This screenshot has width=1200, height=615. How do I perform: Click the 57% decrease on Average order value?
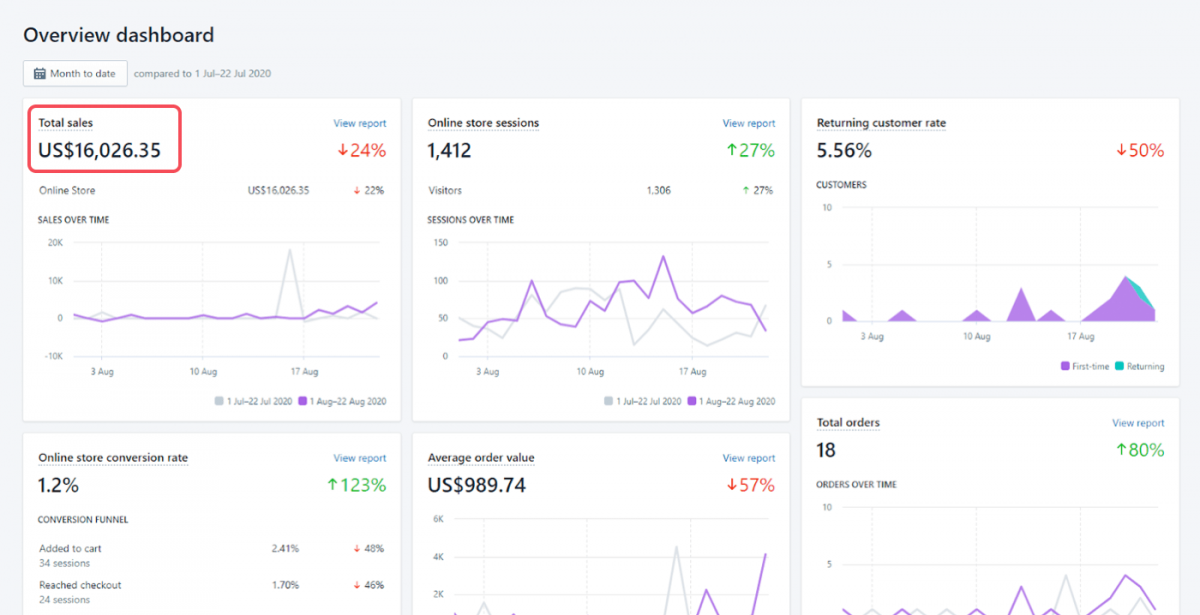(750, 485)
